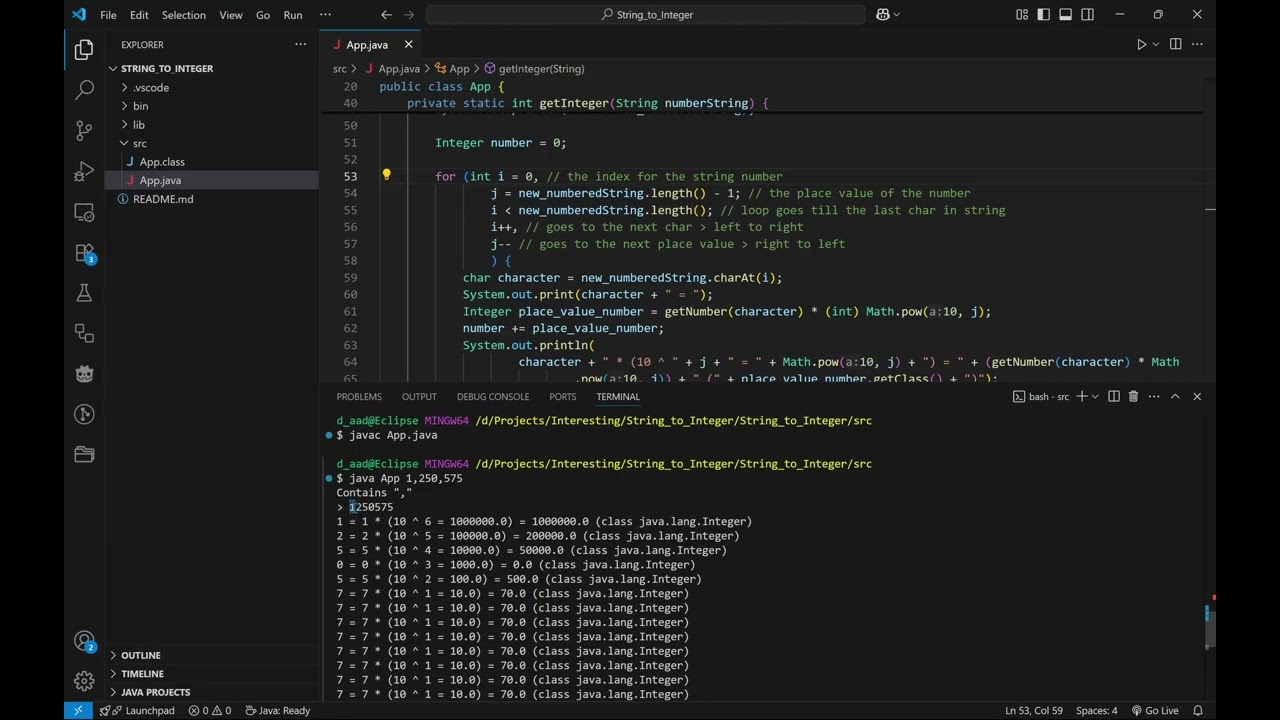
Task: Add a new terminal with plus icon
Action: pyautogui.click(x=1081, y=396)
